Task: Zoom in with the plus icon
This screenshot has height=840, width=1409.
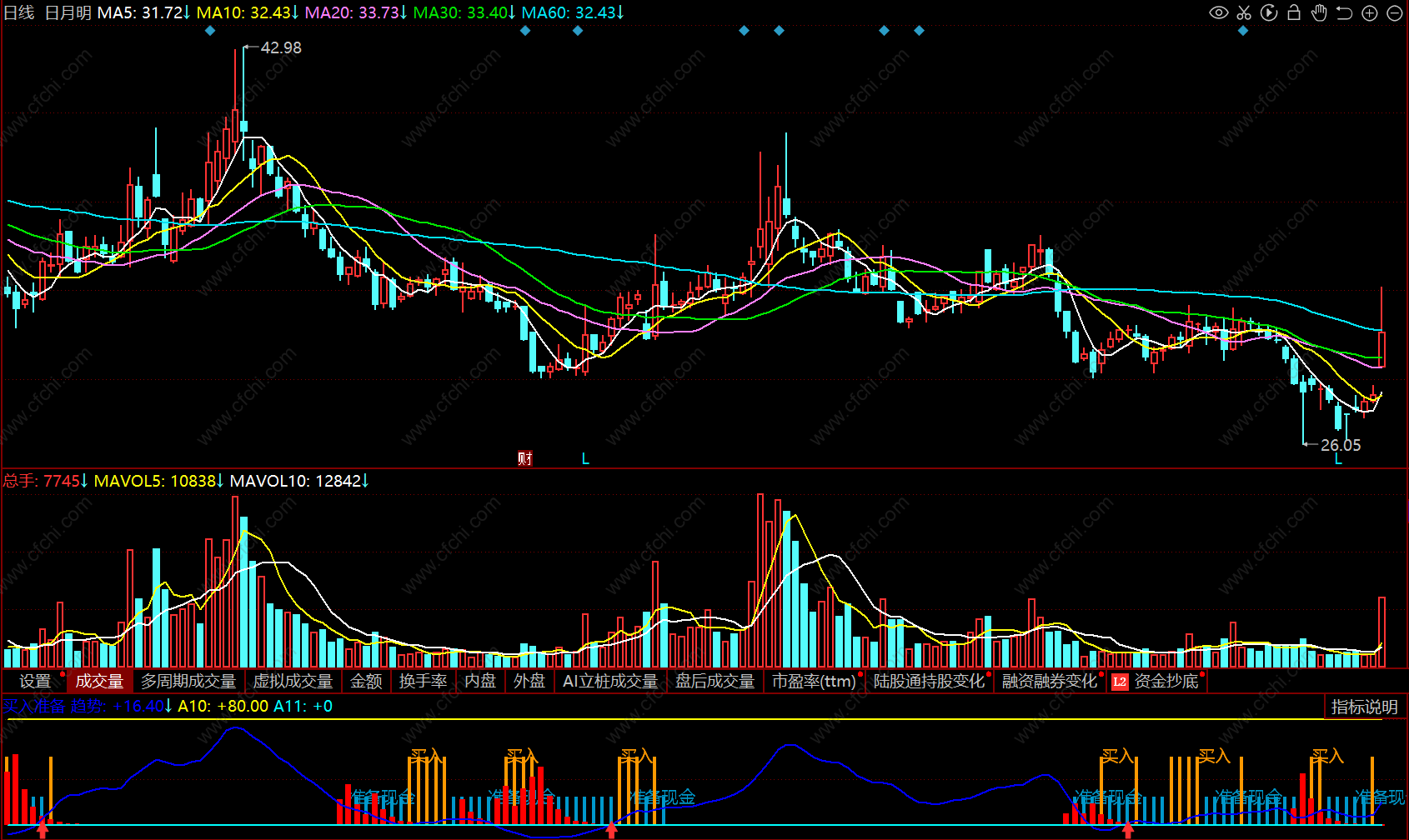Action: click(1369, 12)
